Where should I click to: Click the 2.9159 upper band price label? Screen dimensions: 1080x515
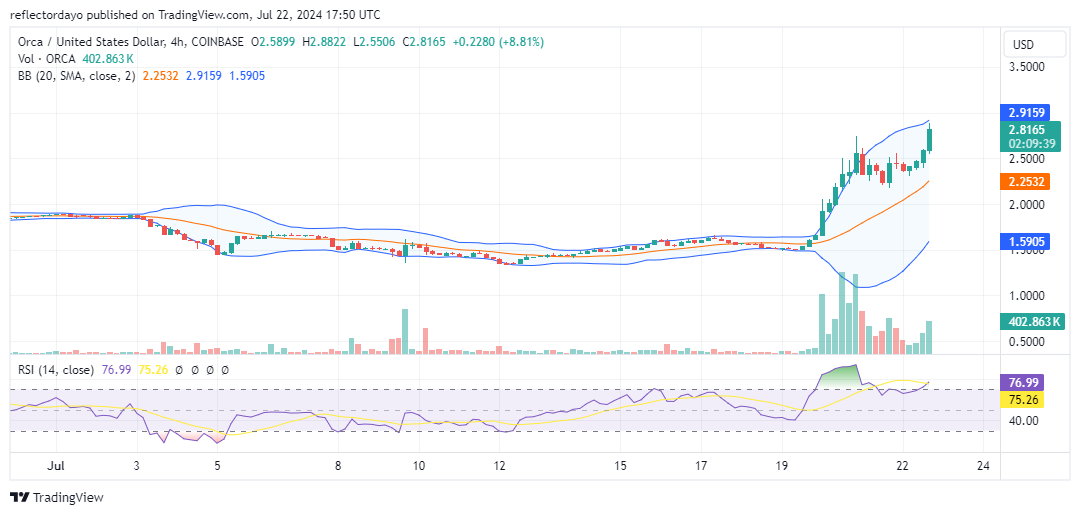1027,112
